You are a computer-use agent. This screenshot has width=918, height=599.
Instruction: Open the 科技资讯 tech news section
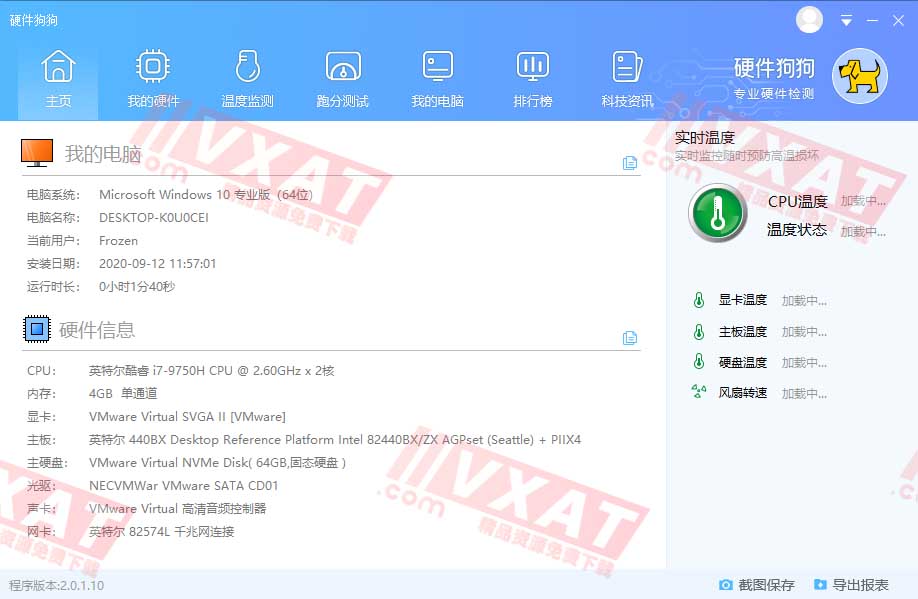(627, 77)
